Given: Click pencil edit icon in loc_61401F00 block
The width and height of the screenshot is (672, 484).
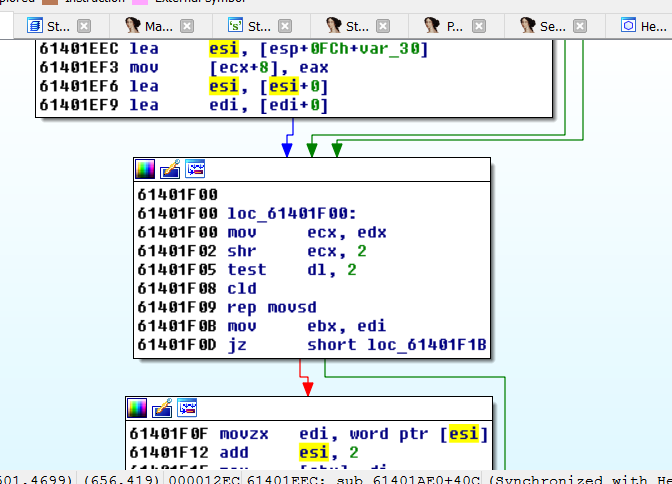Looking at the screenshot, I should tap(171, 169).
